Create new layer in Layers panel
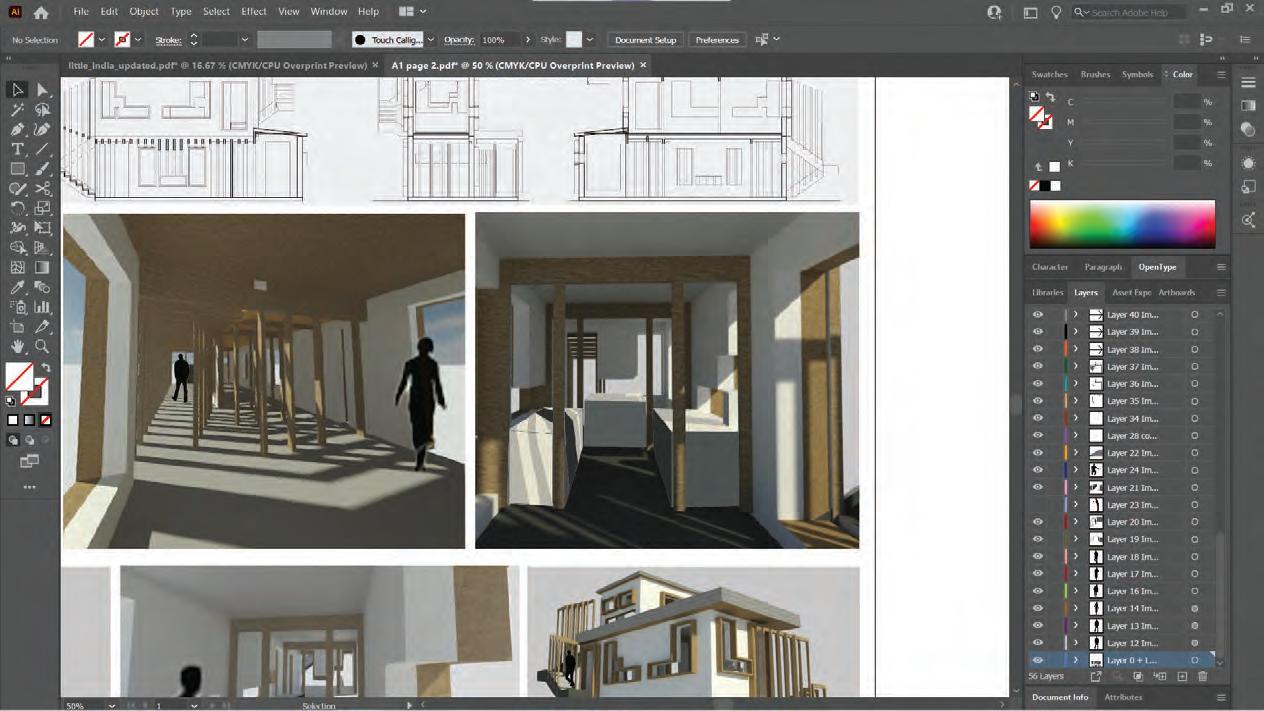1264x711 pixels. pyautogui.click(x=1182, y=677)
